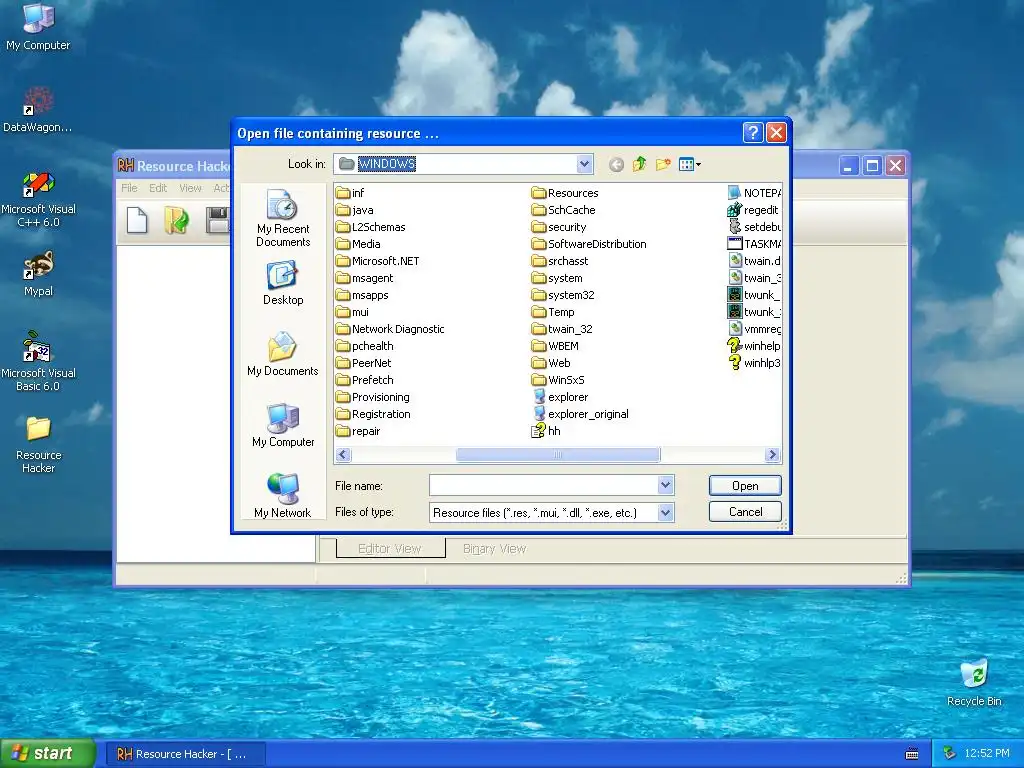The width and height of the screenshot is (1024, 768).
Task: Select the NOTEPAD file
Action: (x=754, y=193)
